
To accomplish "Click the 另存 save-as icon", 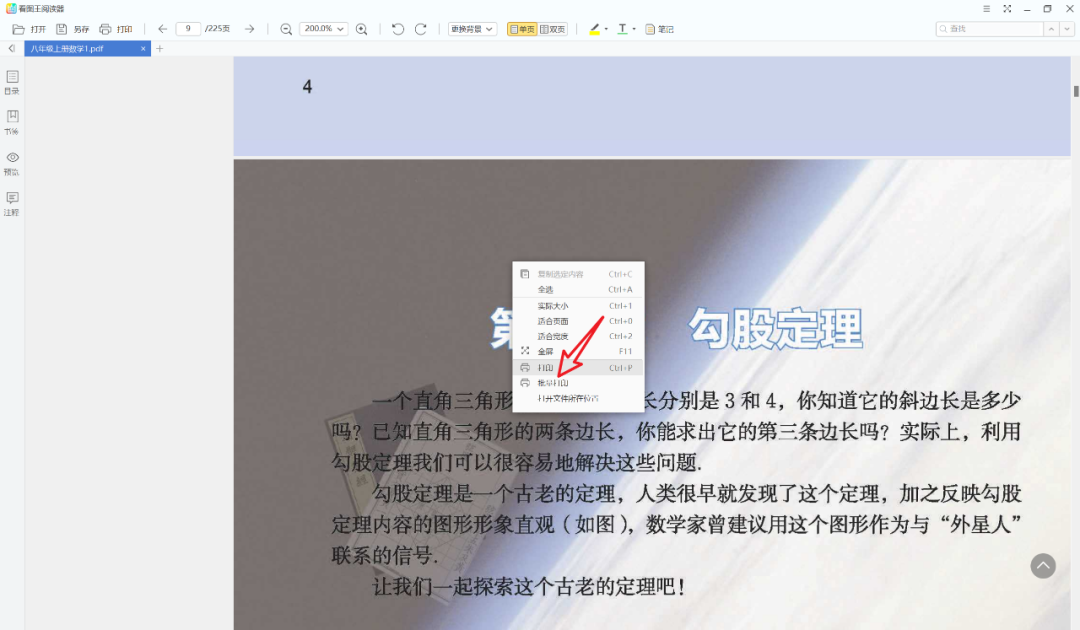I will coord(61,30).
